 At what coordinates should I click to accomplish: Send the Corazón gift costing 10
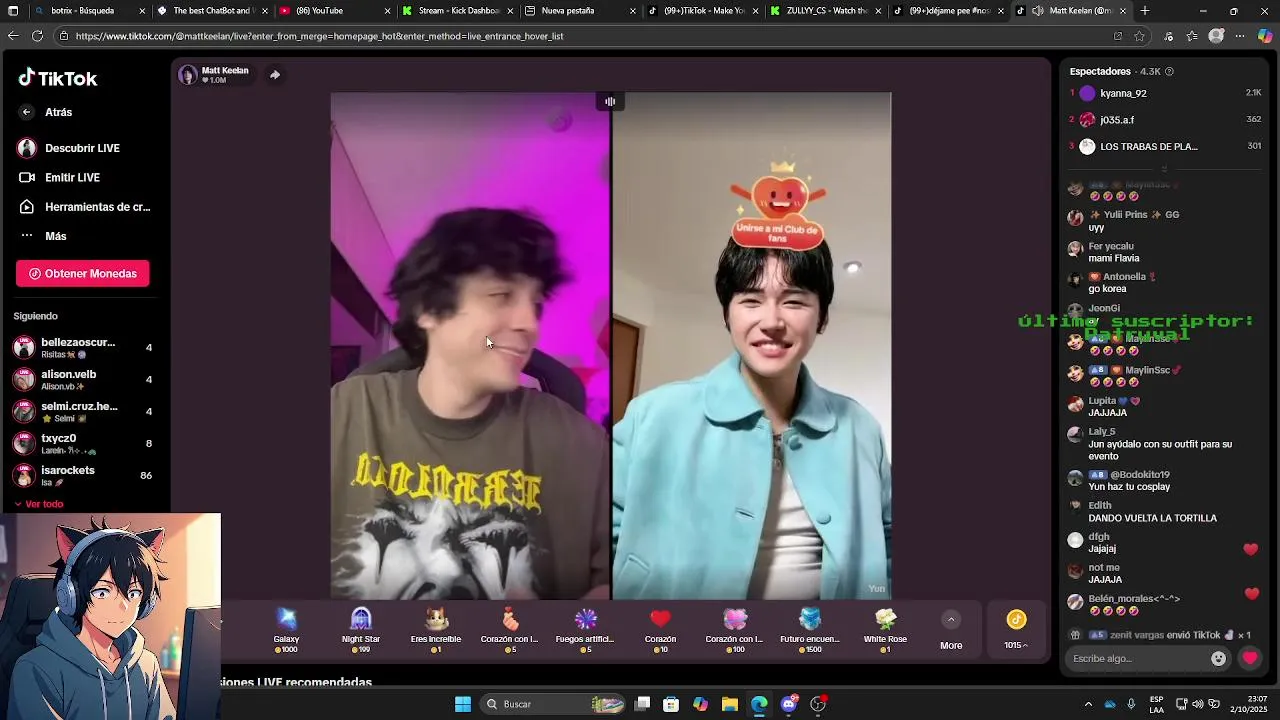660,630
